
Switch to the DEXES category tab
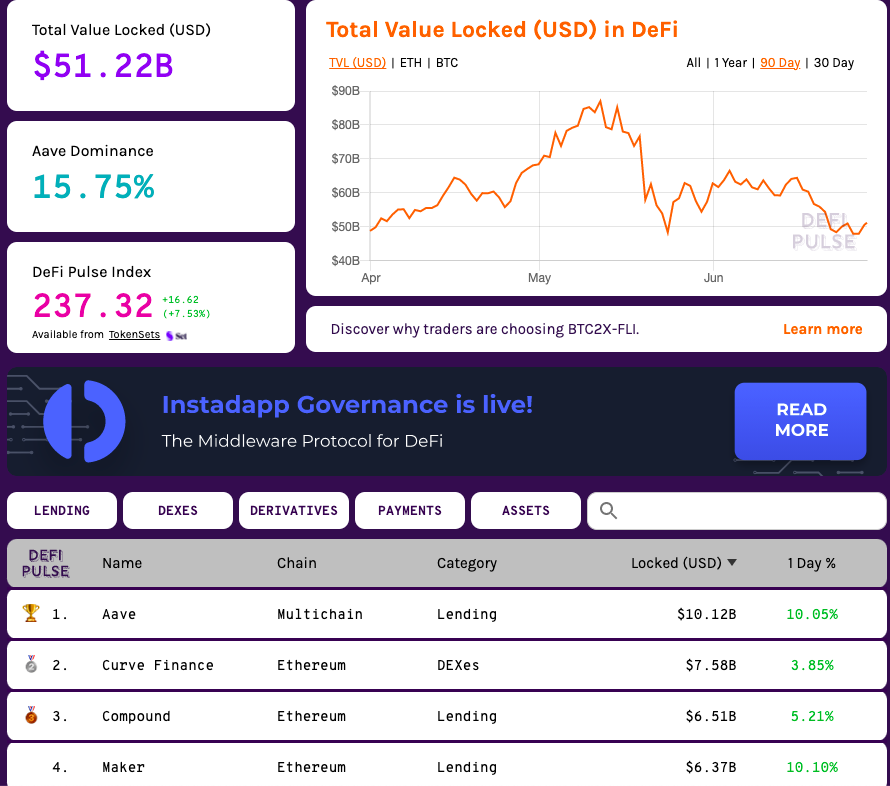pyautogui.click(x=177, y=510)
